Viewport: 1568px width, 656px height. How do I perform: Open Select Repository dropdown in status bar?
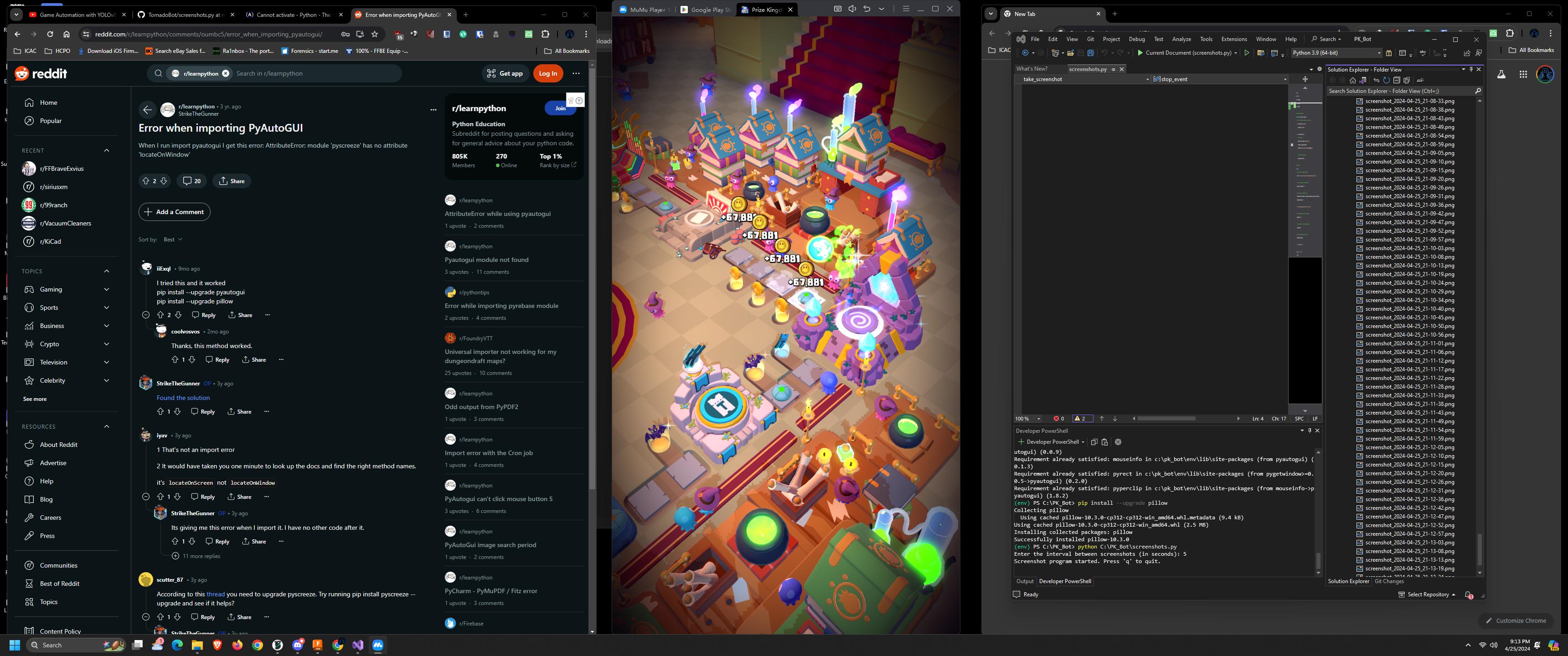1427,594
